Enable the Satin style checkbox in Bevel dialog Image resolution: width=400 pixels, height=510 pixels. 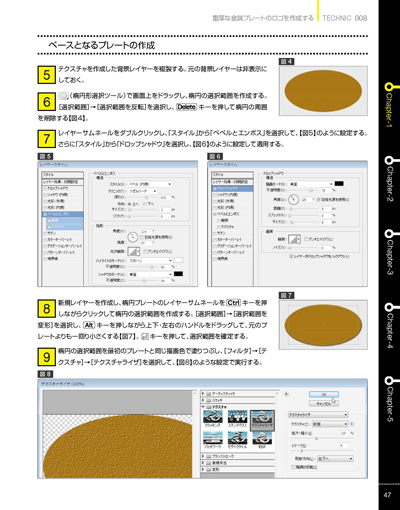(45, 233)
